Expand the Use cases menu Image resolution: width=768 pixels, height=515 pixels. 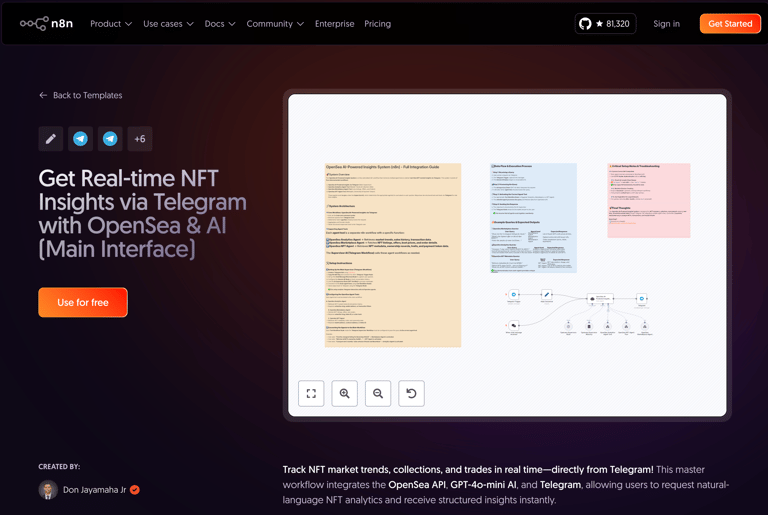(168, 24)
